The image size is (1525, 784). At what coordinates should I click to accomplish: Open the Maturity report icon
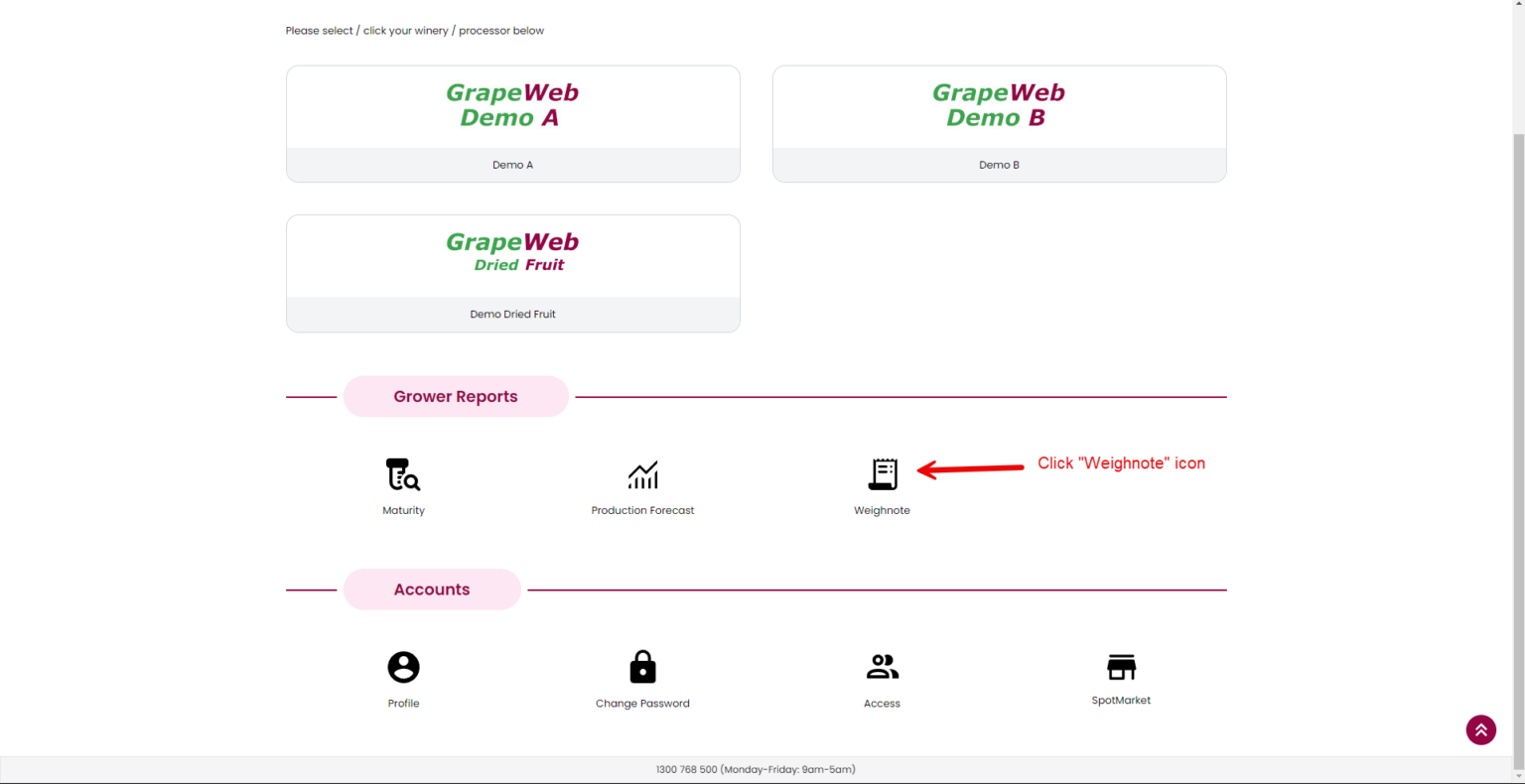[403, 474]
